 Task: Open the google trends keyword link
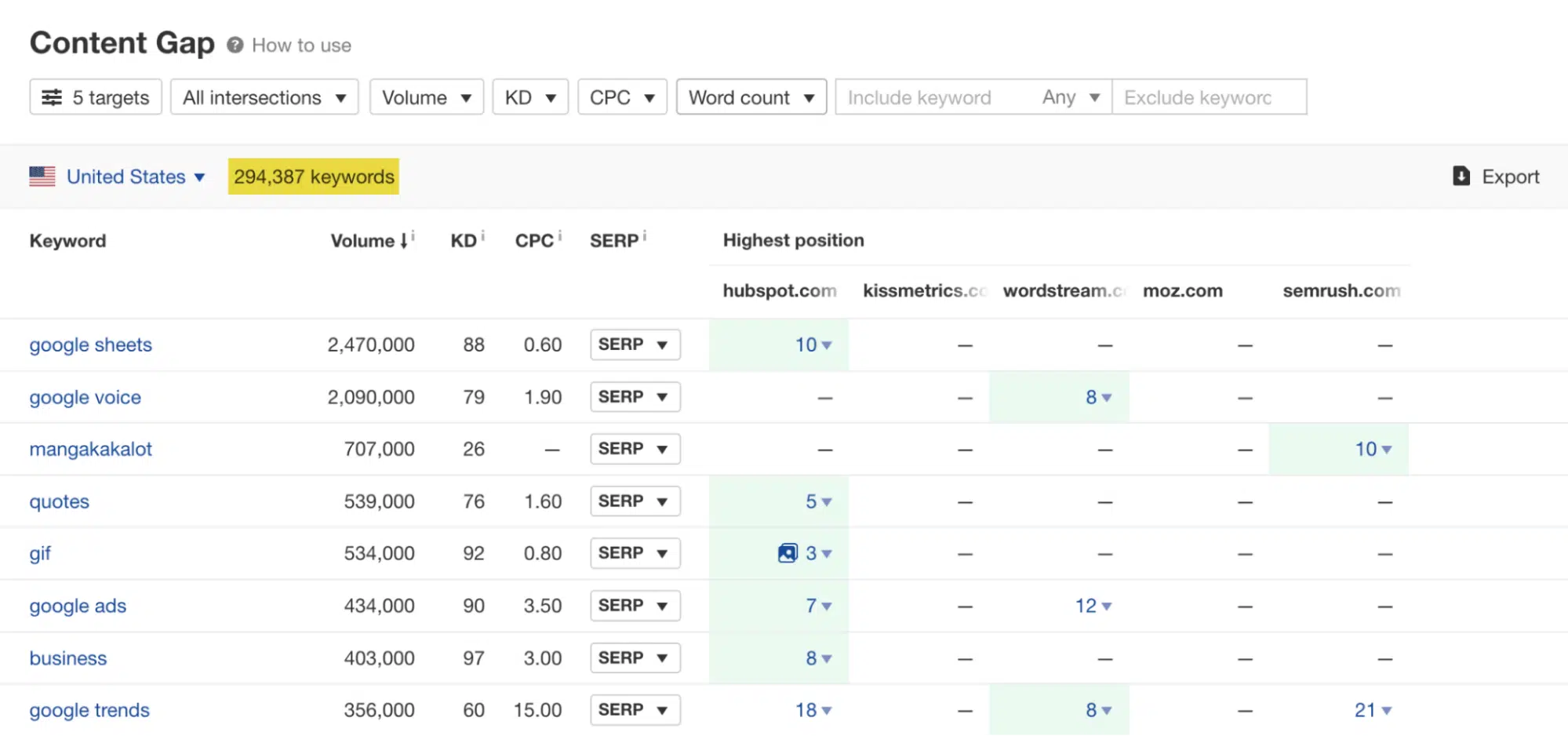click(x=89, y=709)
